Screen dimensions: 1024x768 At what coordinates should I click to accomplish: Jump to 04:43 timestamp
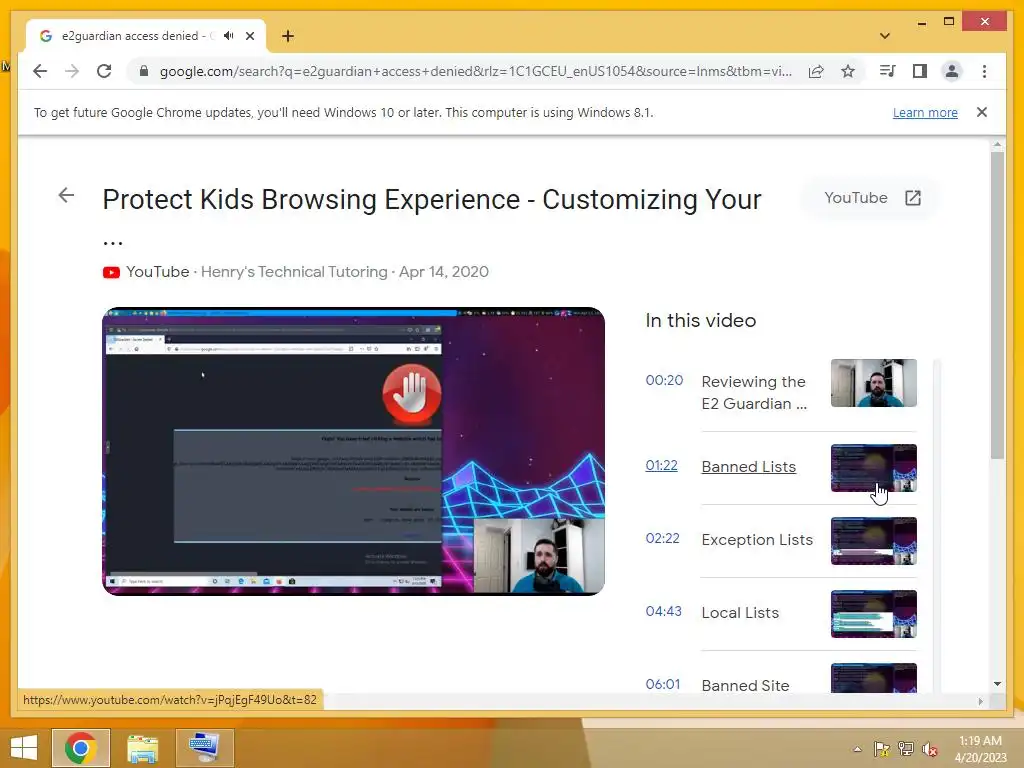click(664, 611)
